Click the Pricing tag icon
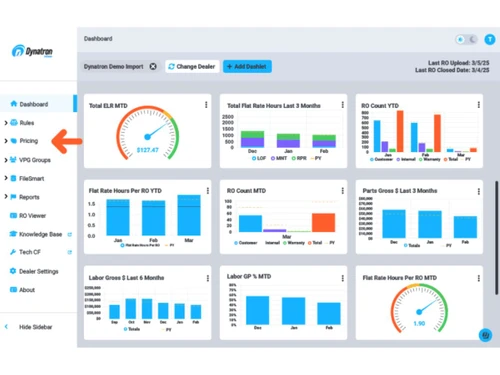The height and width of the screenshot is (375, 500). (x=14, y=141)
